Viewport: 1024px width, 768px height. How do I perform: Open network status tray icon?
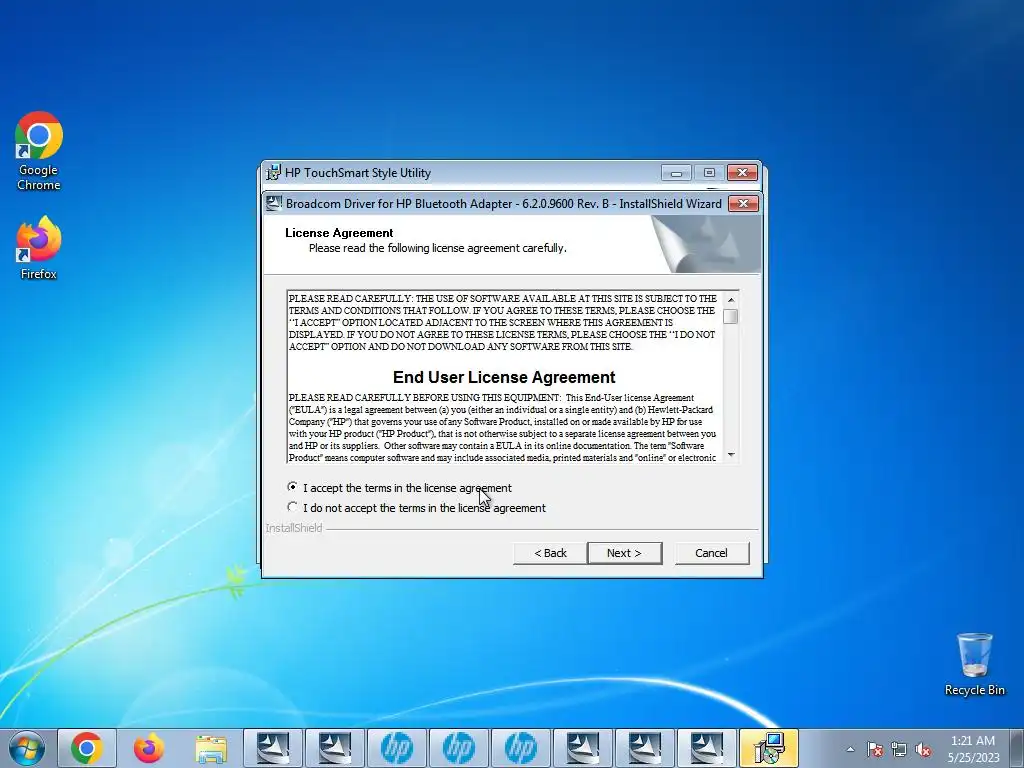click(899, 749)
